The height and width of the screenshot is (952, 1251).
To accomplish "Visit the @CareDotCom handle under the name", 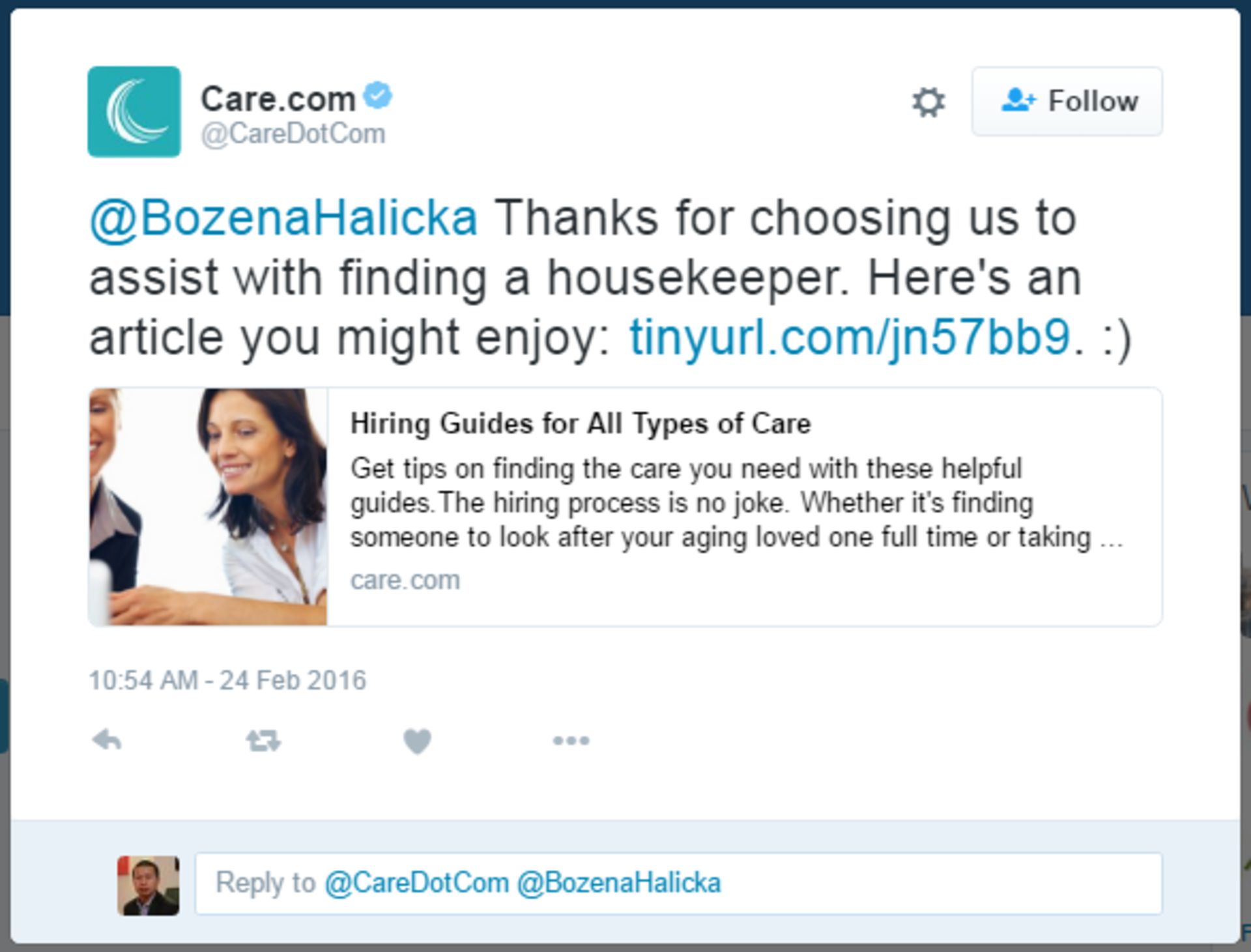I will pos(293,134).
